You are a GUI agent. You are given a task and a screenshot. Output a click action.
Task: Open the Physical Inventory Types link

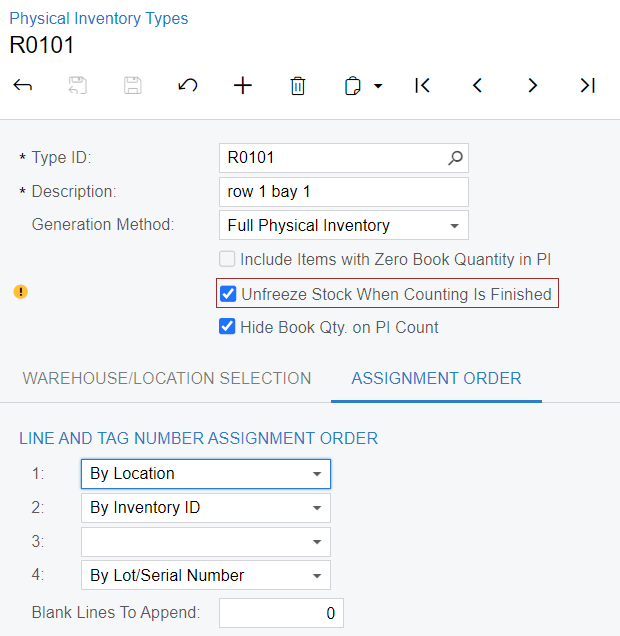(99, 19)
